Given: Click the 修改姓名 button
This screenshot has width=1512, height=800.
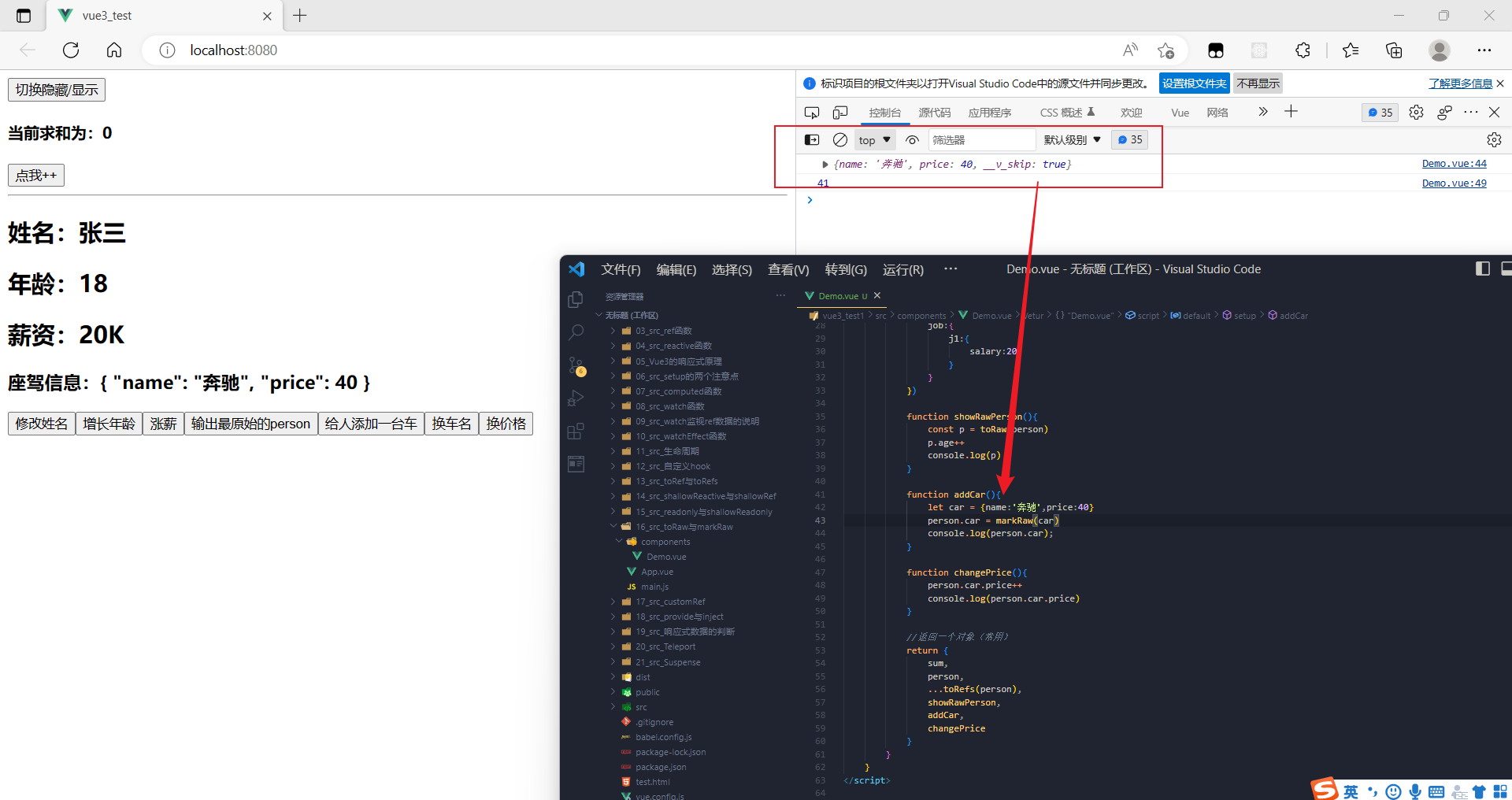Looking at the screenshot, I should point(42,424).
